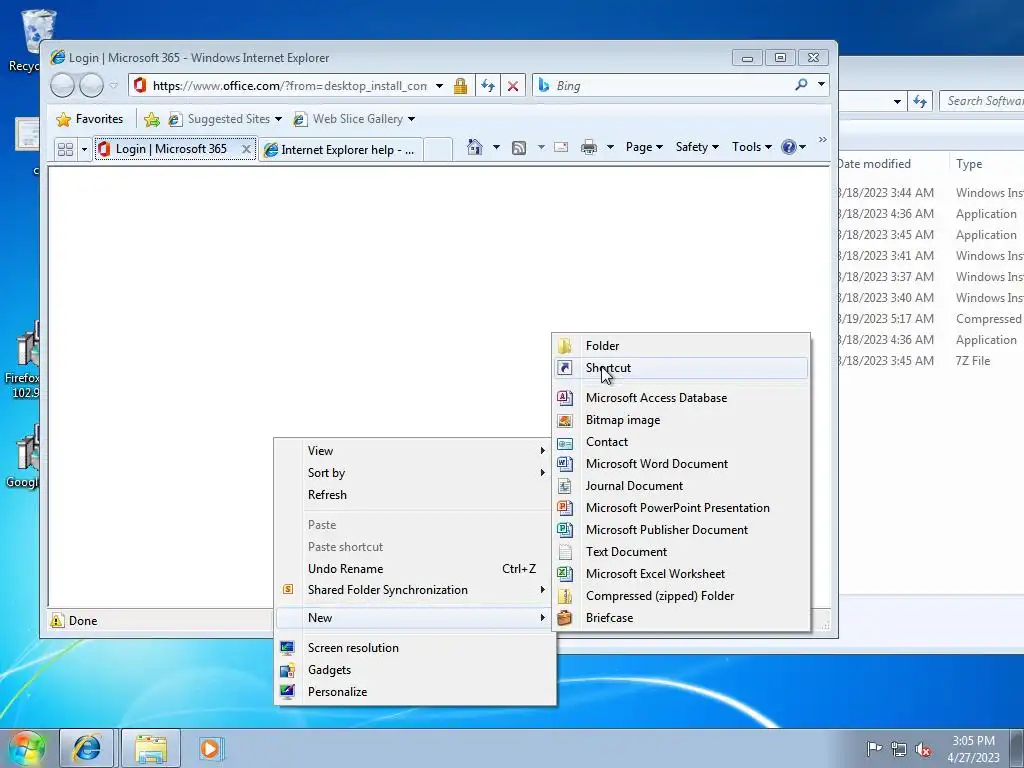Click the RSS feeds icon
The width and height of the screenshot is (1024, 768).
pyautogui.click(x=519, y=148)
